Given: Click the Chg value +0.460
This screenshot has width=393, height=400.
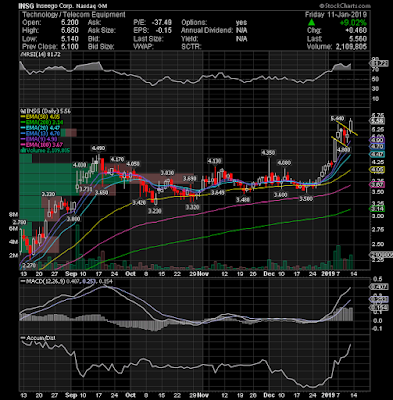Looking at the screenshot, I should (x=357, y=31).
